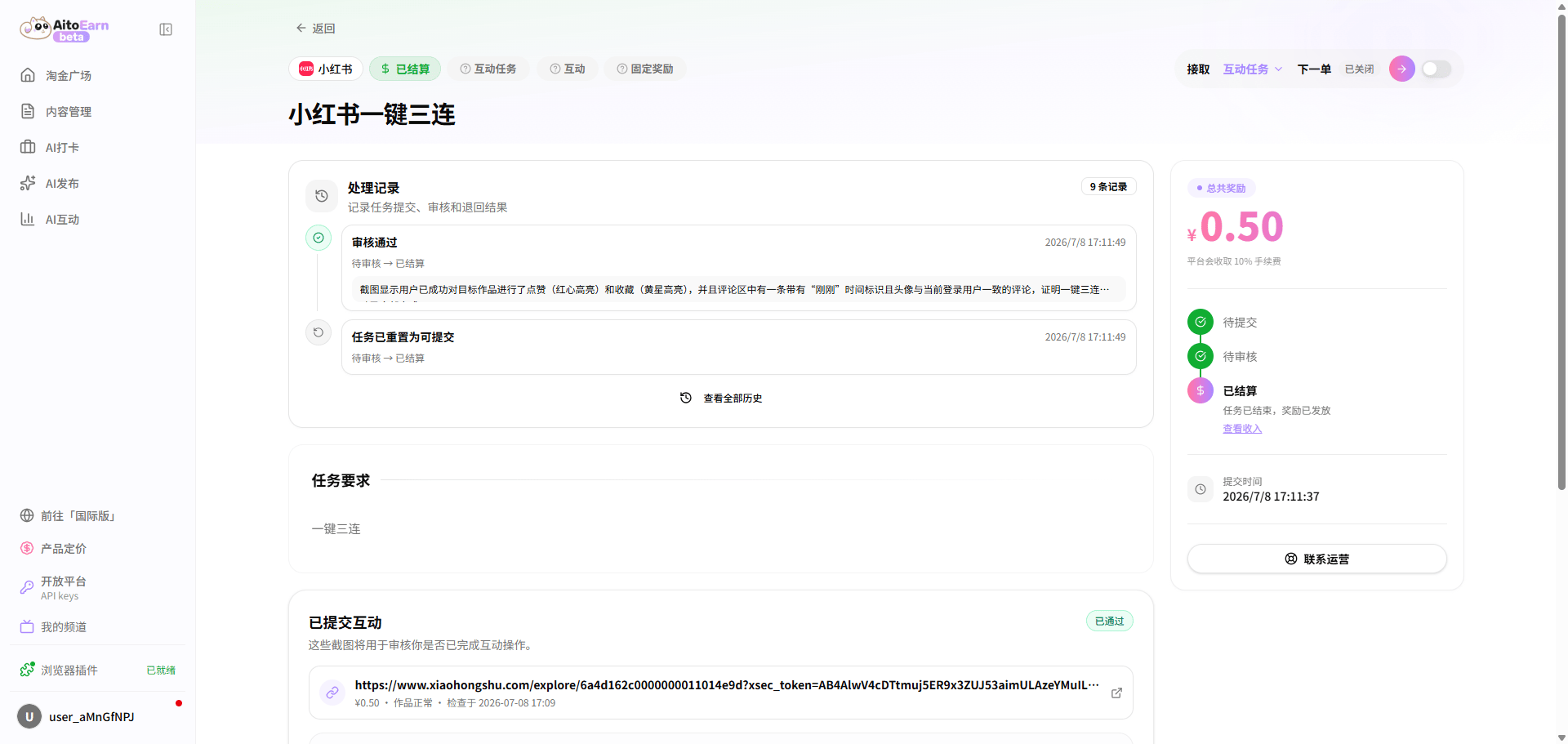Click the 任务要求 section heading
The width and height of the screenshot is (1568, 744).
point(341,480)
